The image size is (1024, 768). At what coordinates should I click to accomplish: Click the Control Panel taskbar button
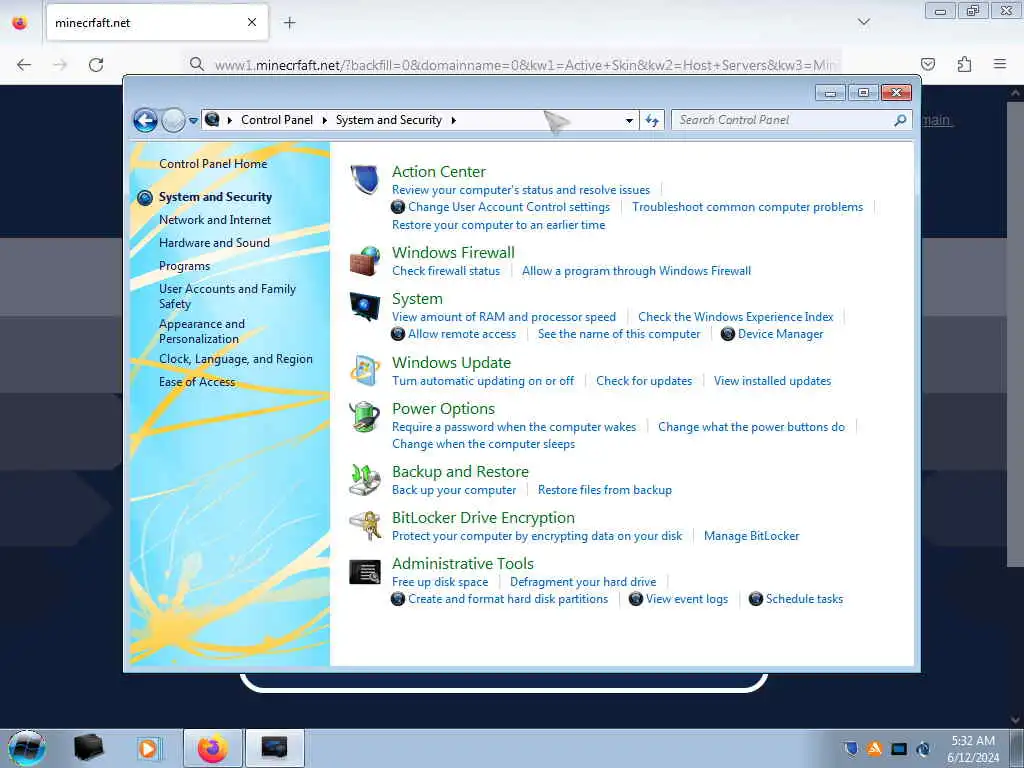[x=274, y=748]
